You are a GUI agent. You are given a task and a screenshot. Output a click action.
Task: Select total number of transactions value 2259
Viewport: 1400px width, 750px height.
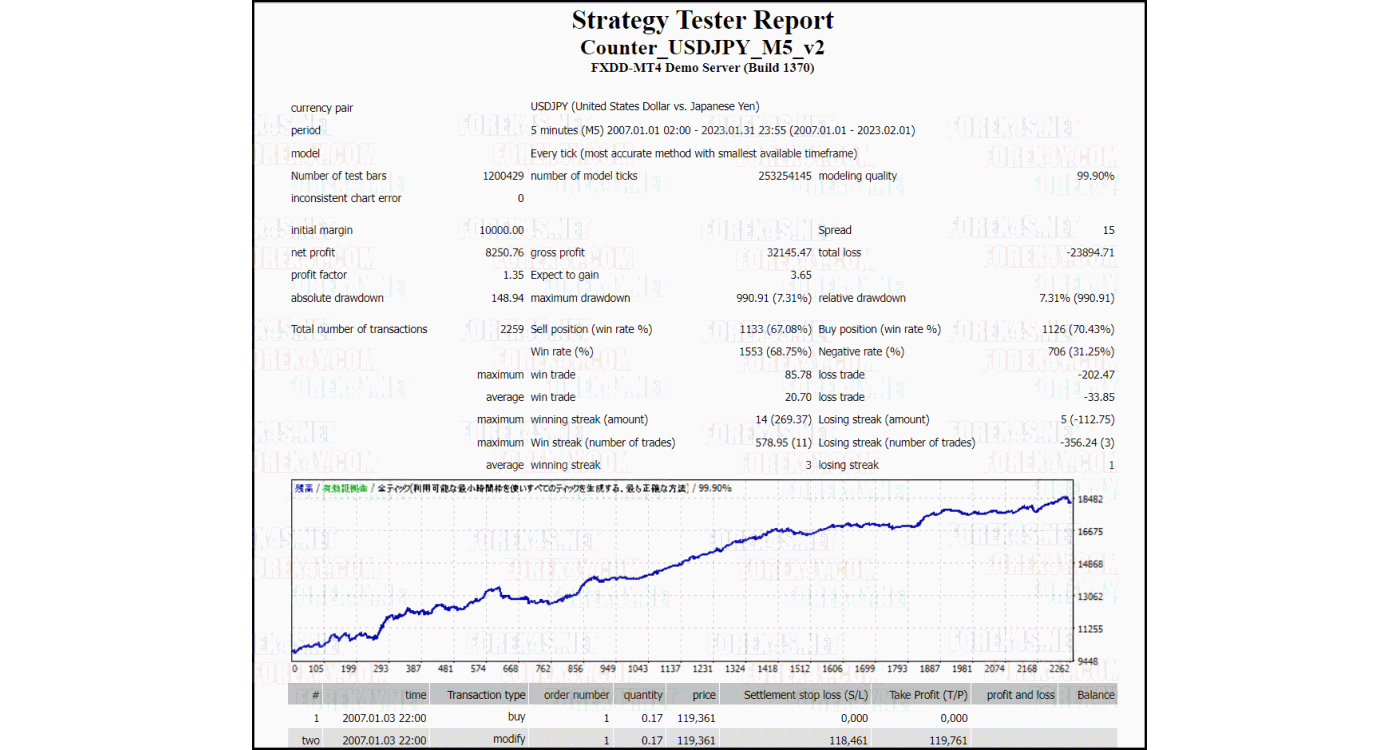pos(512,329)
